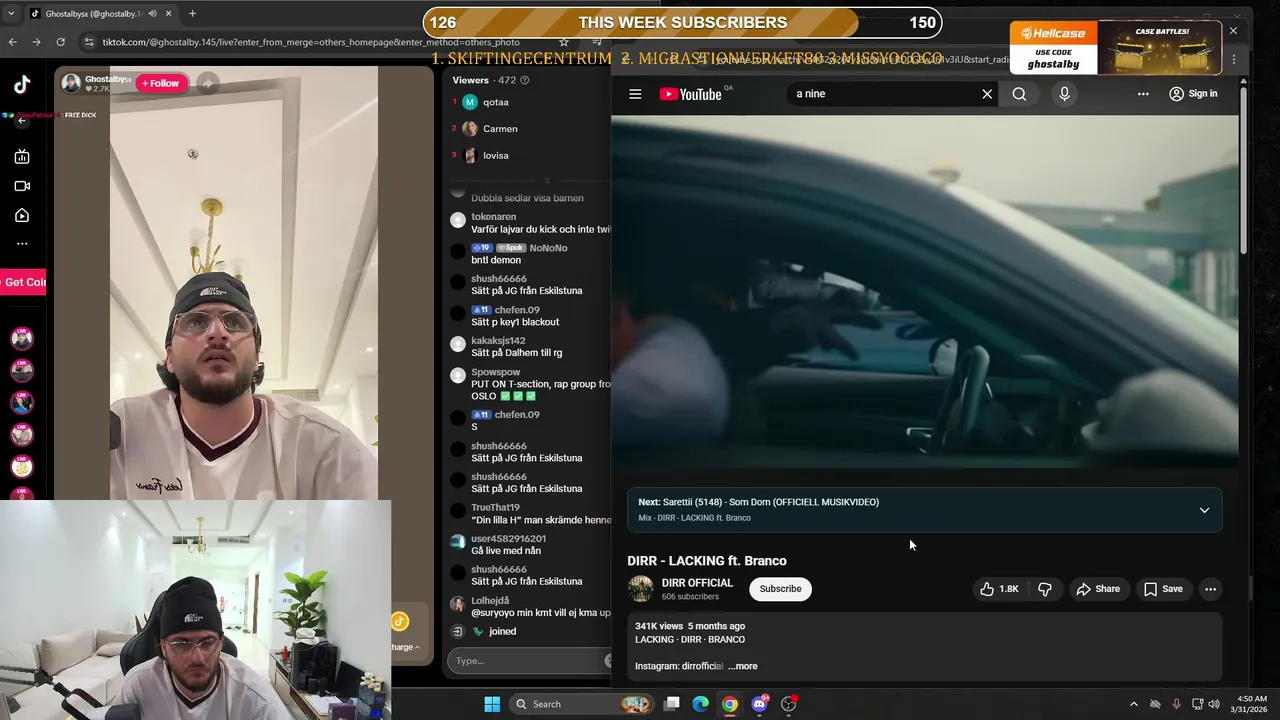Open more actions menu beside Save

pyautogui.click(x=1210, y=589)
